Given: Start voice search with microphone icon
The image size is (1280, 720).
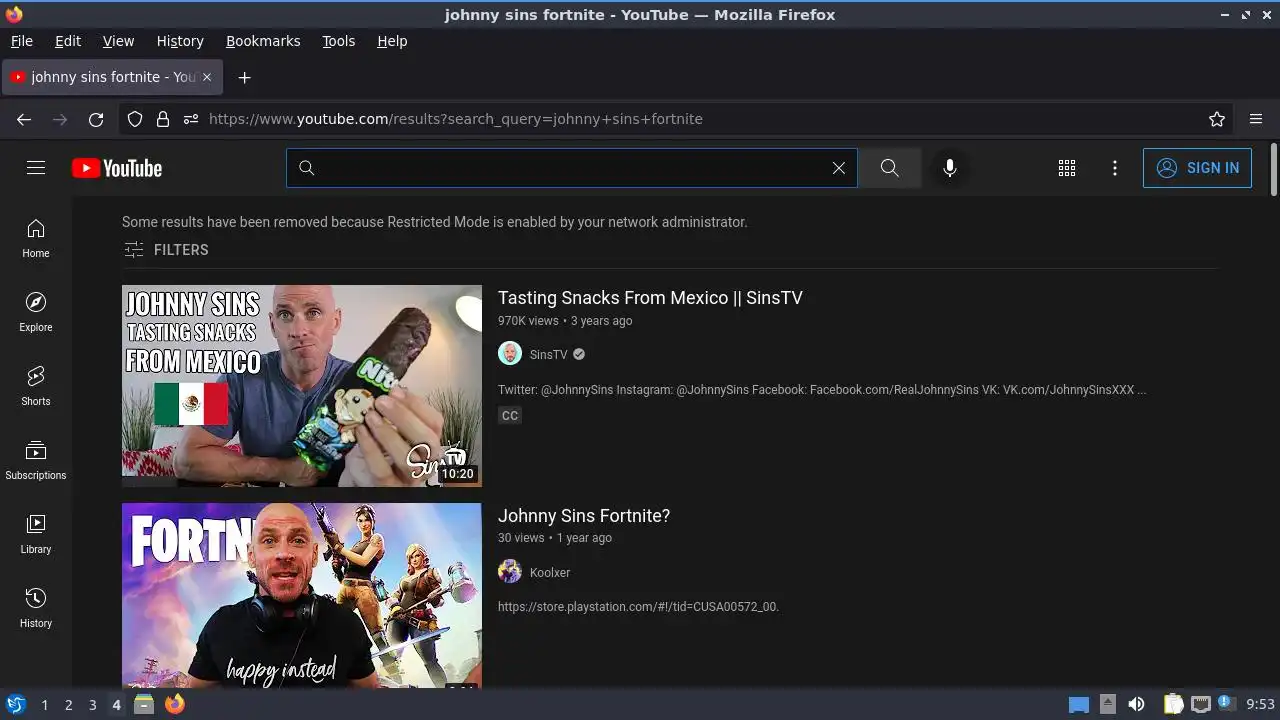Looking at the screenshot, I should point(950,168).
